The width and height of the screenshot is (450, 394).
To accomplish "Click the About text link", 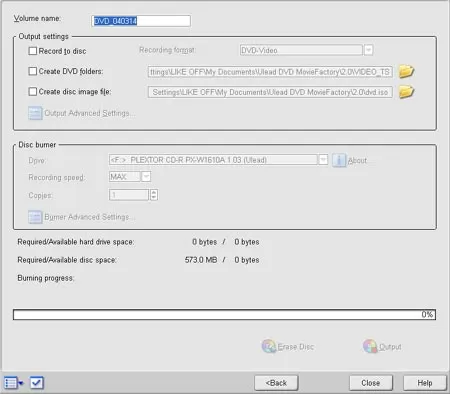I will click(357, 161).
